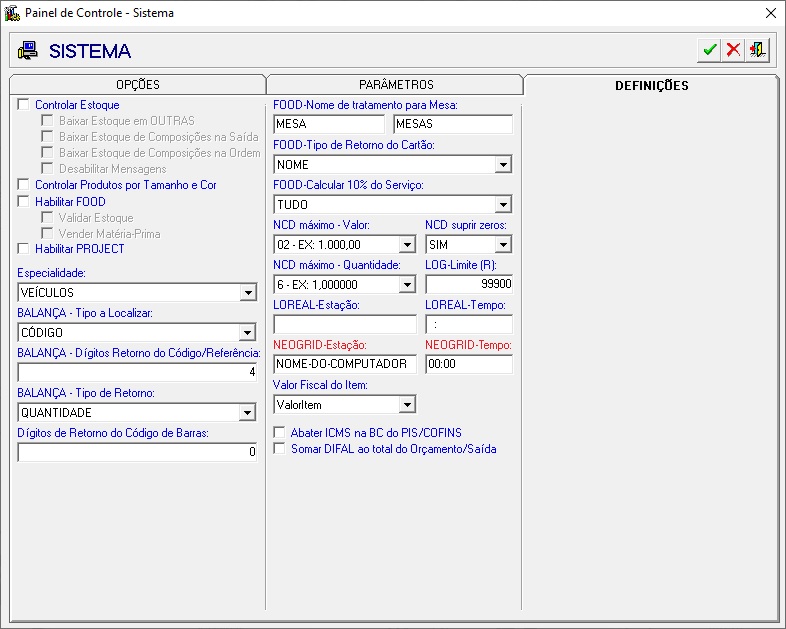Viewport: 786px width, 629px height.
Task: Exit the panel using the door icon
Action: click(757, 50)
